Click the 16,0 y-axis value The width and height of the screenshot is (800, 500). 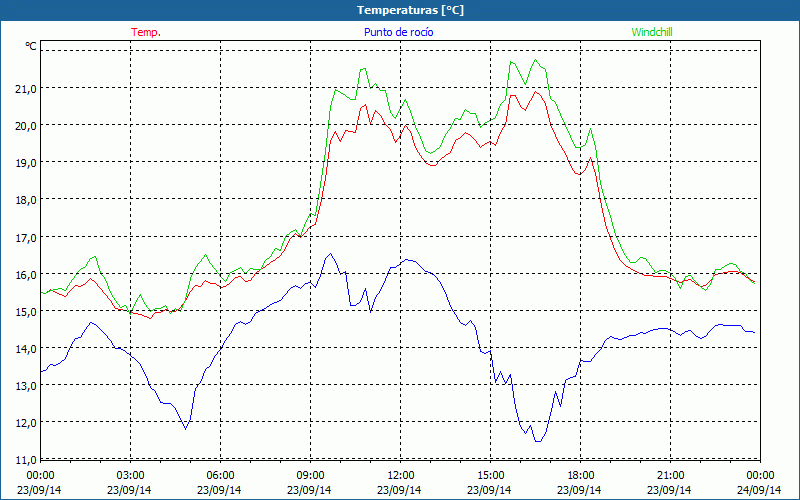click(x=26, y=274)
